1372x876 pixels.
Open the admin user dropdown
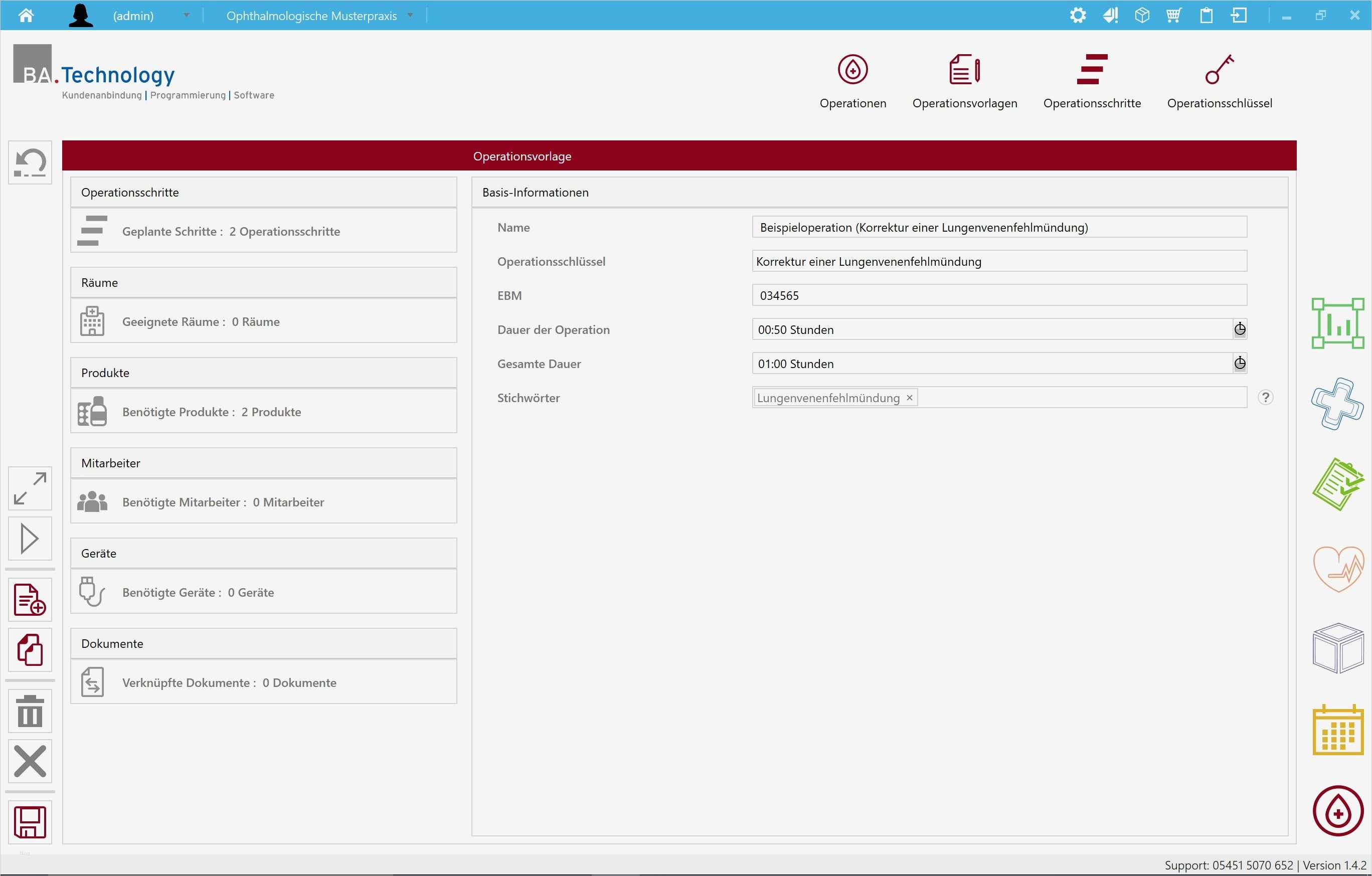[x=187, y=16]
